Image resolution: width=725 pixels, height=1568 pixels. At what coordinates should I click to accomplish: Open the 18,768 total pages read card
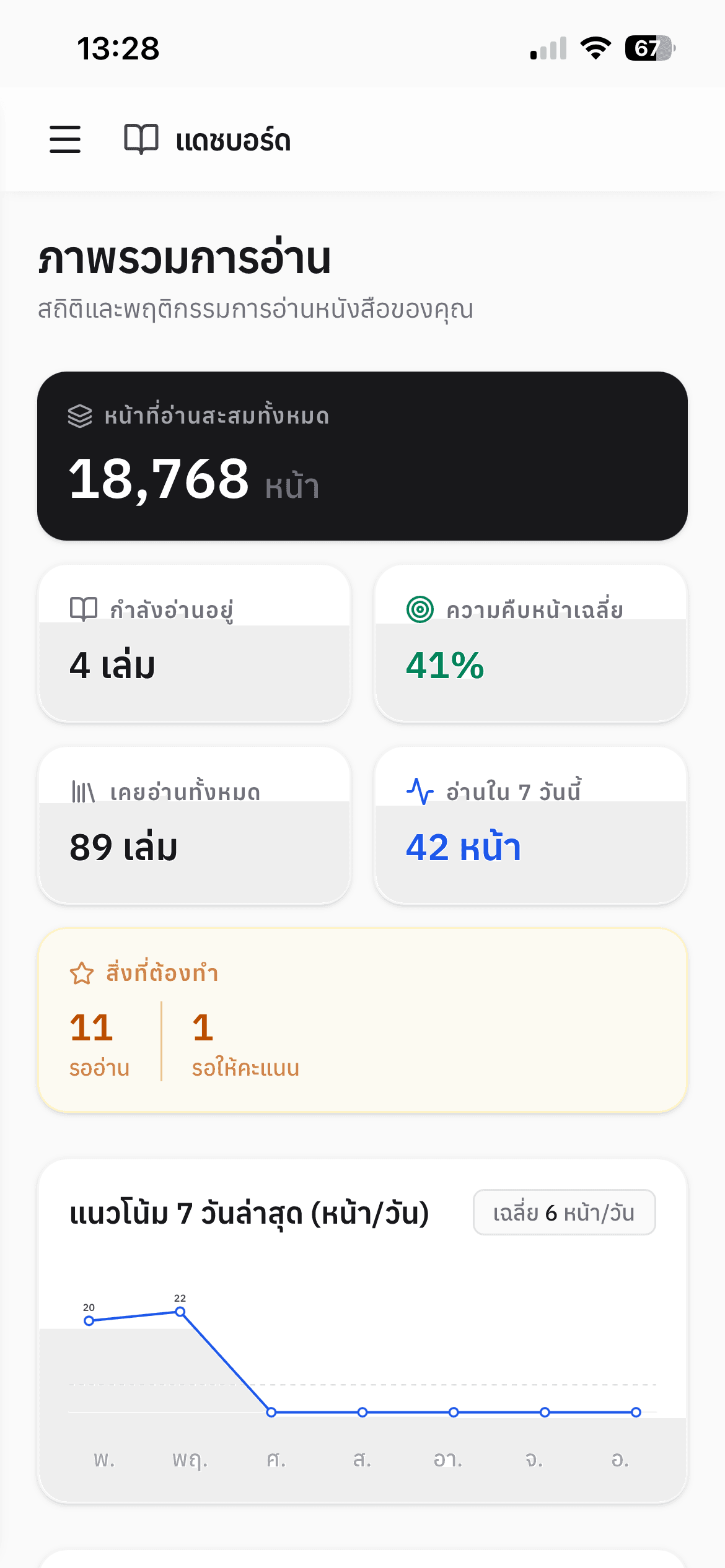pyautogui.click(x=362, y=456)
